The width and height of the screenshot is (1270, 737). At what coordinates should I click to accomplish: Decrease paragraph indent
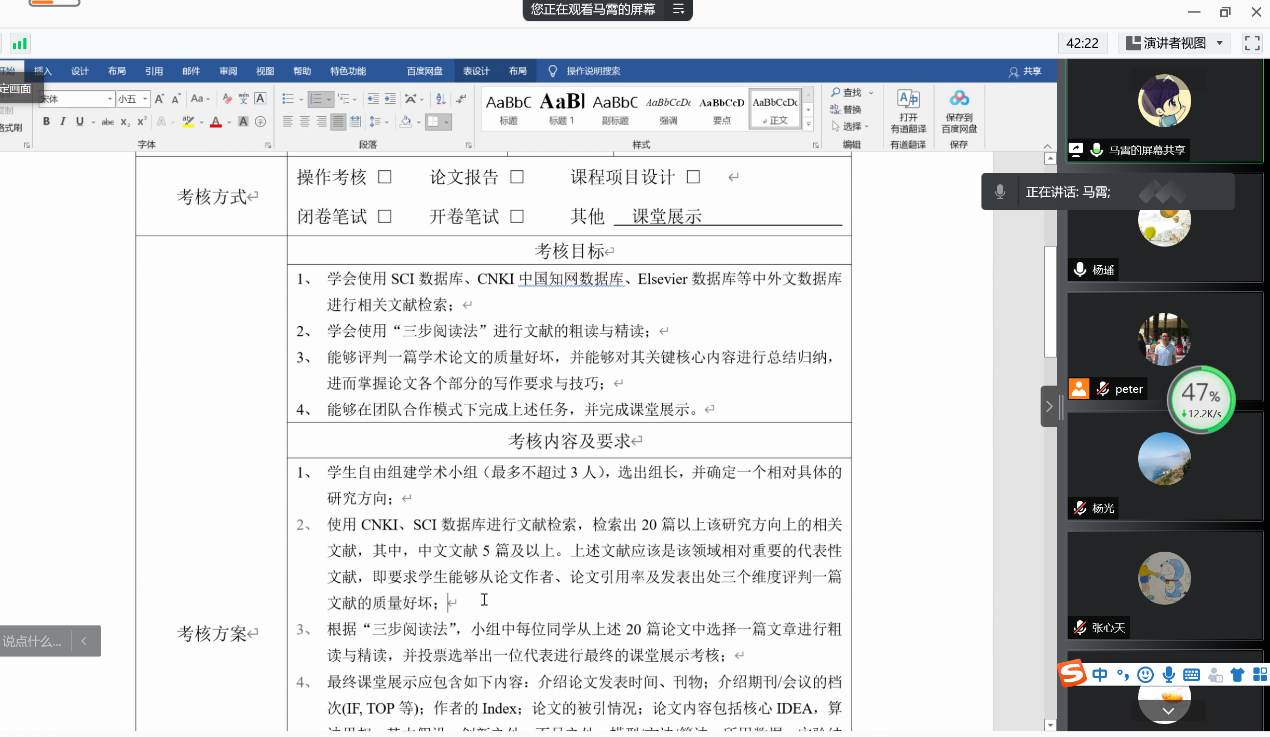coord(374,99)
